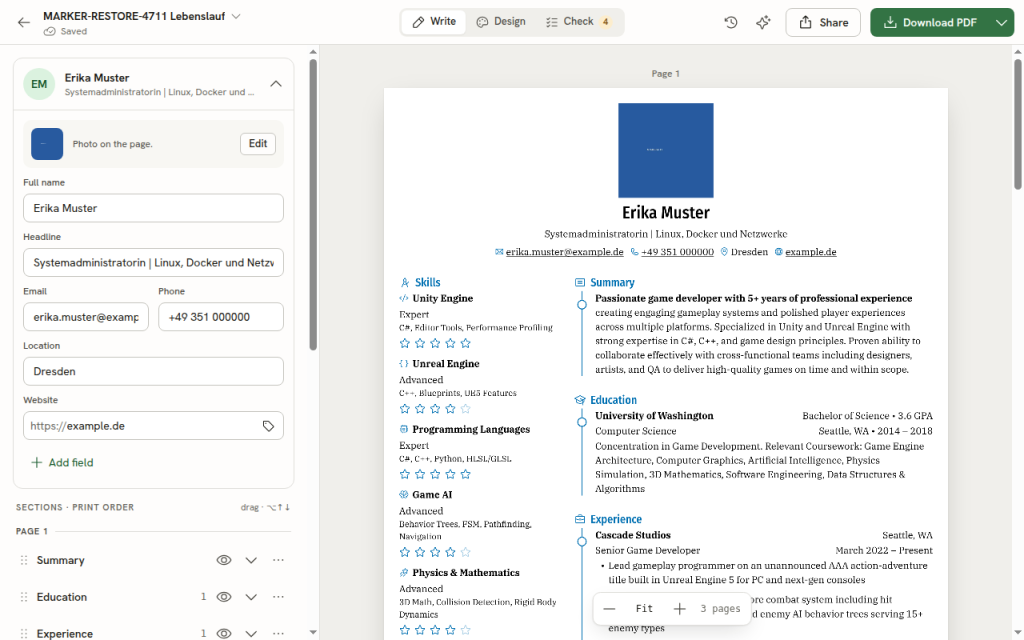Click the Website input field
Viewport: 1024px width, 640px height.
[x=153, y=426]
